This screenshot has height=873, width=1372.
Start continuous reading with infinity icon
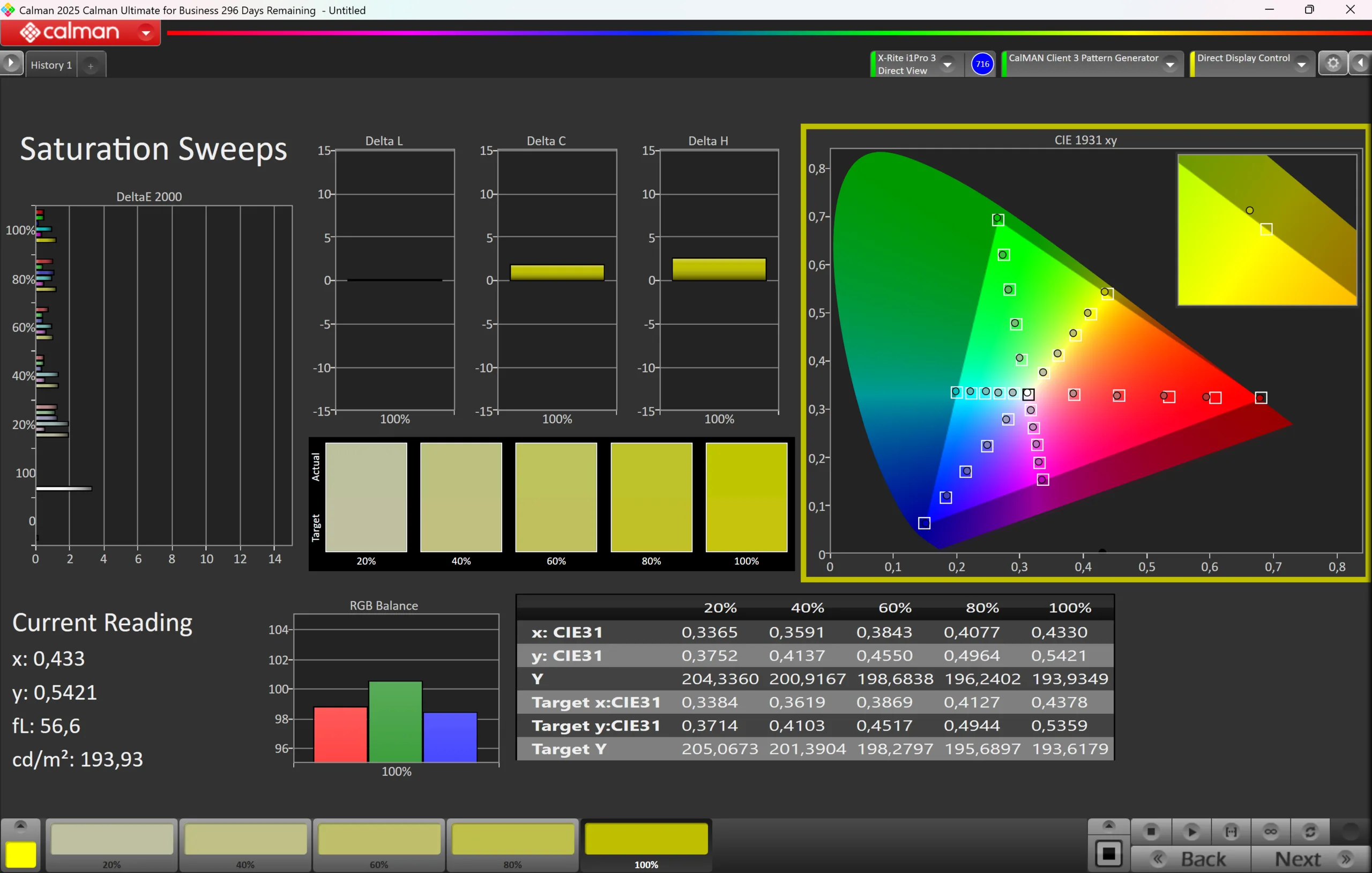1271,831
